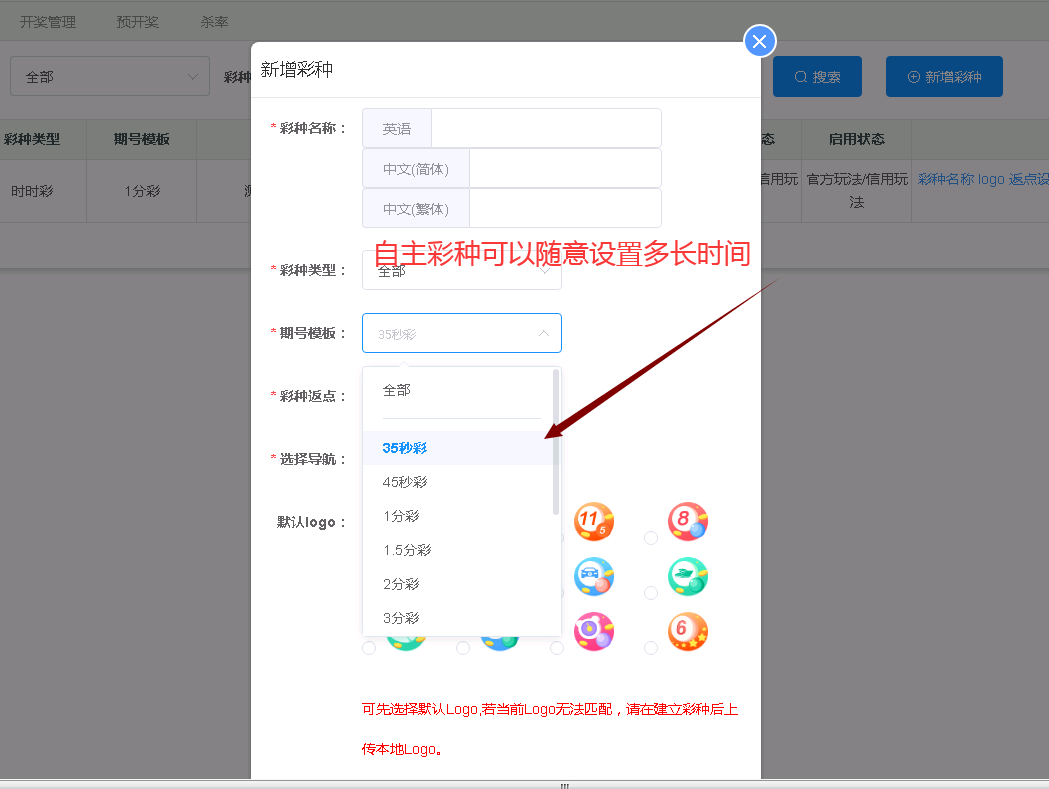Screen dimensions: 1049x789
Task: Pick 3分彩 from the template list
Action: (401, 618)
